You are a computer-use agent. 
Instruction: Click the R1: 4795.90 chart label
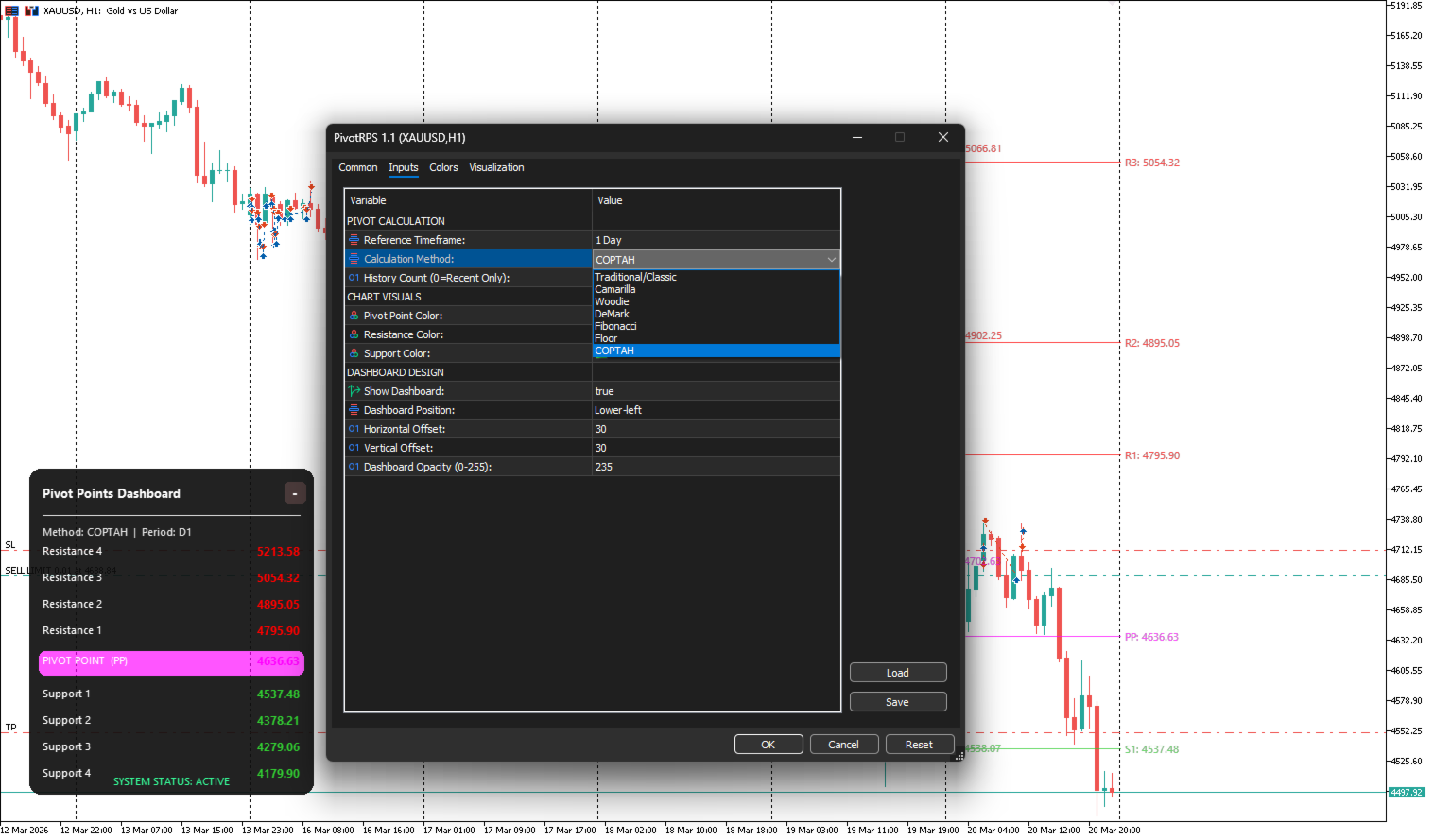click(x=1152, y=455)
